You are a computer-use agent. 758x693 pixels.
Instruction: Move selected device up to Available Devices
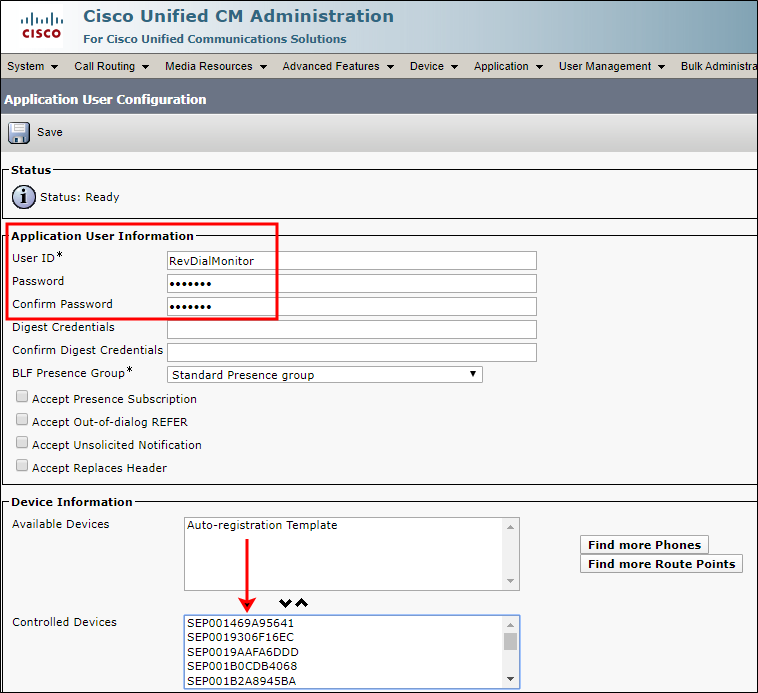click(302, 603)
